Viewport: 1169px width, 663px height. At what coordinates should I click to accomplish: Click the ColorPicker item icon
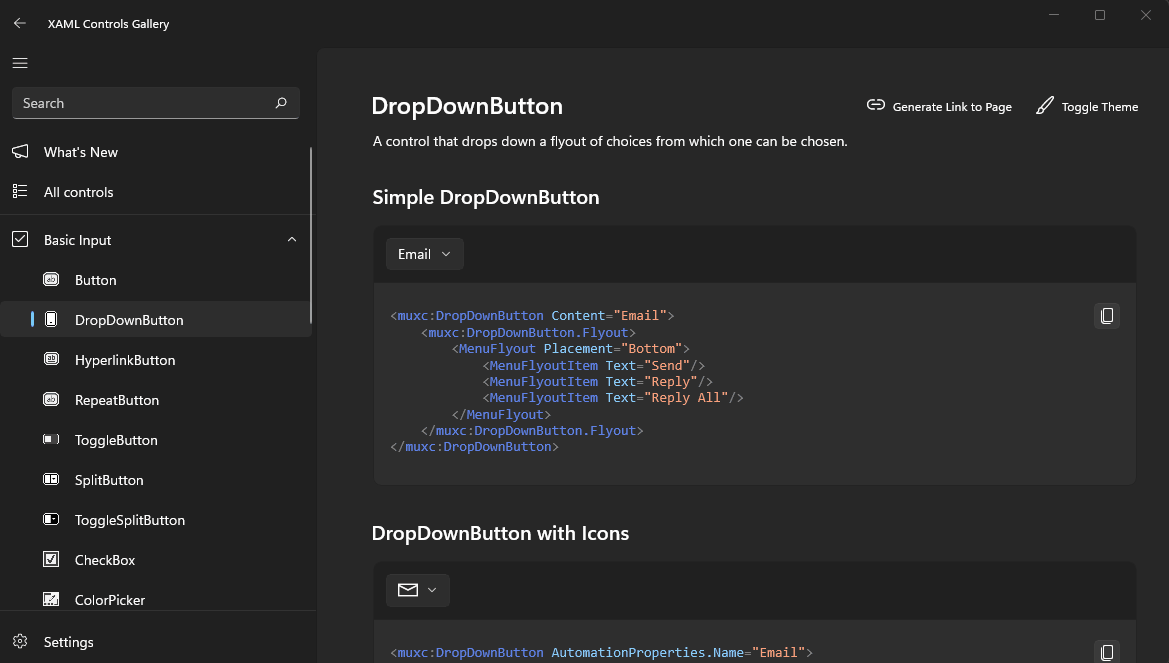point(51,599)
